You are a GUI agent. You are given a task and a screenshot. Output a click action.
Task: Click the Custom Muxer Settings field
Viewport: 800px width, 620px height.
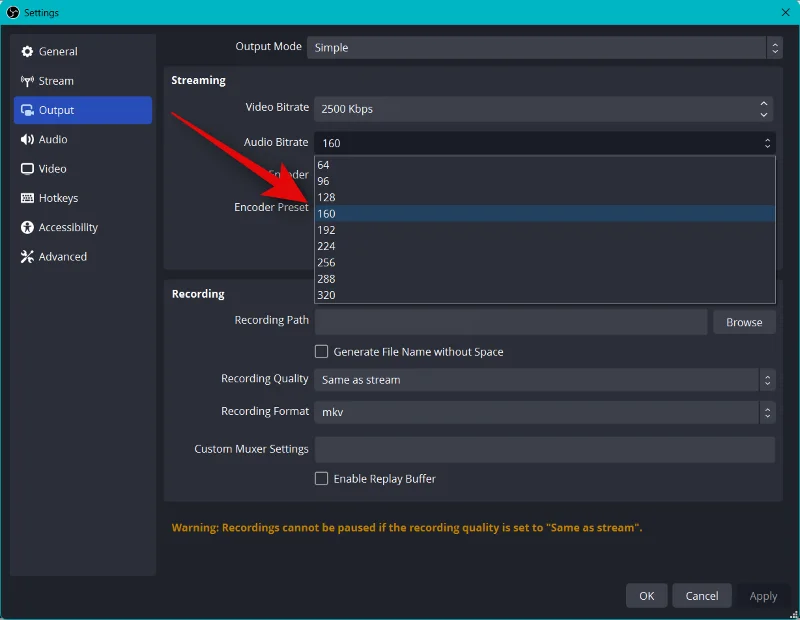544,450
